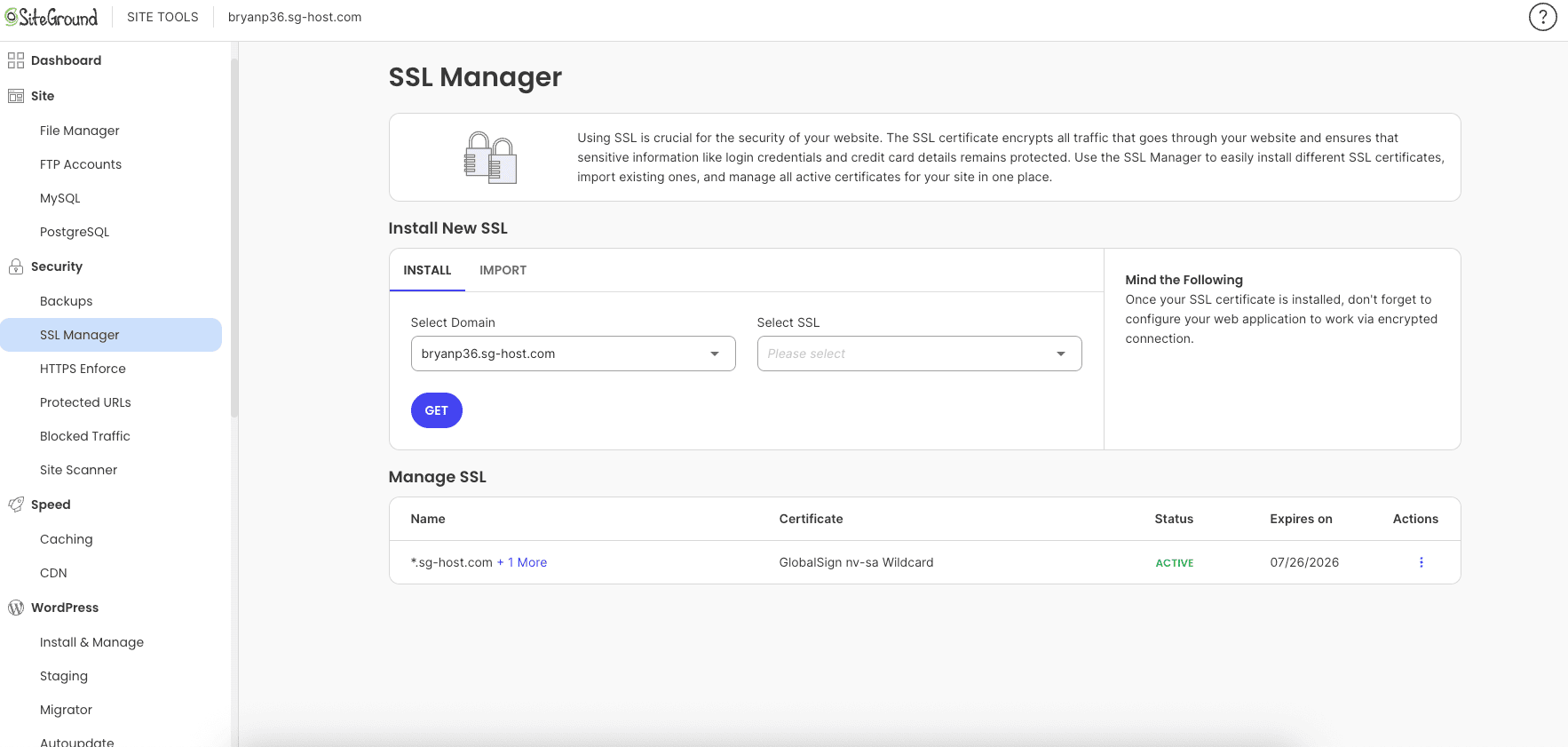Viewport: 1568px width, 747px height.
Task: Open Blocked Traffic
Action: (85, 436)
